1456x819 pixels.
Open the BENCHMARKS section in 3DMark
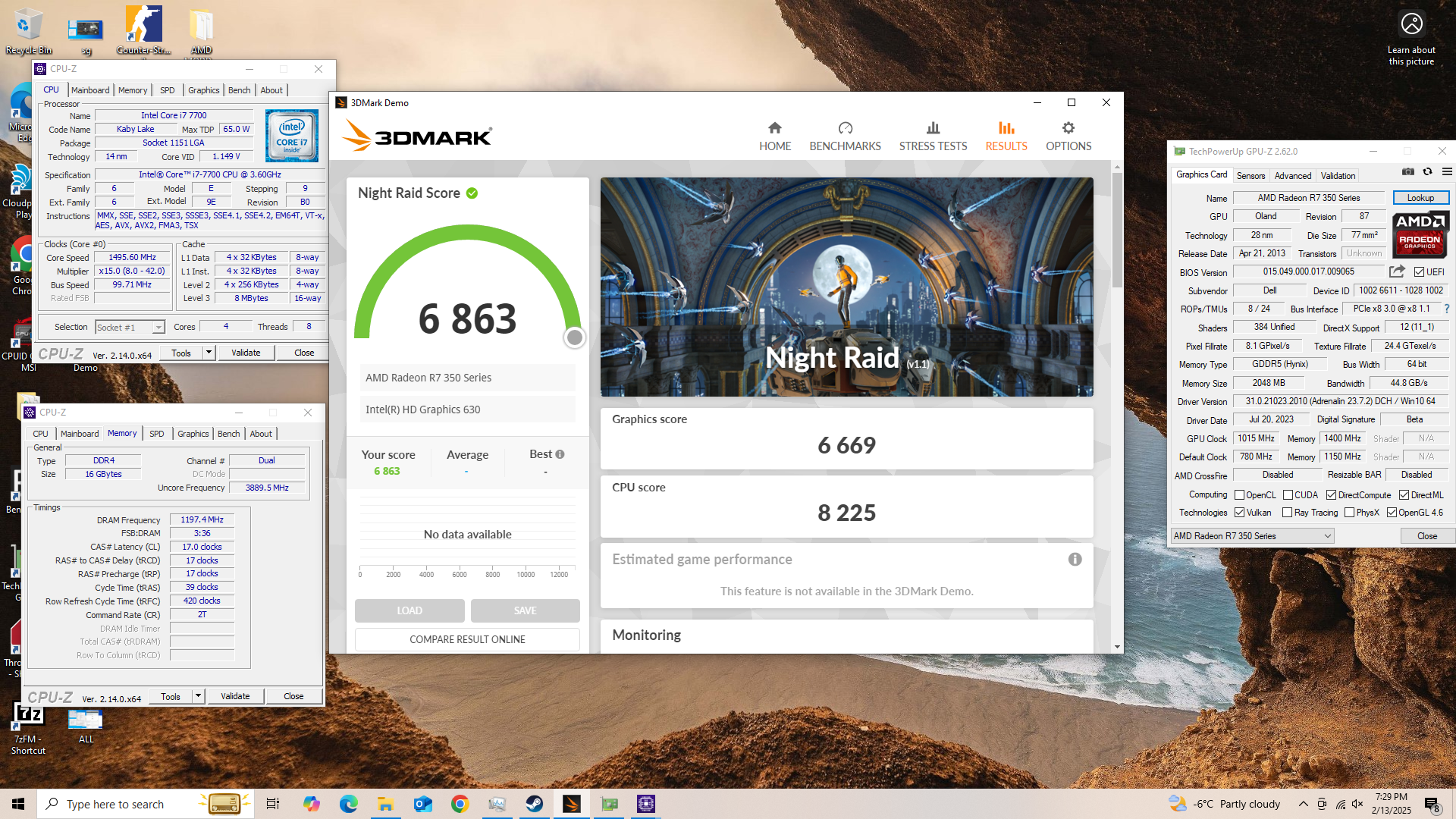(845, 136)
